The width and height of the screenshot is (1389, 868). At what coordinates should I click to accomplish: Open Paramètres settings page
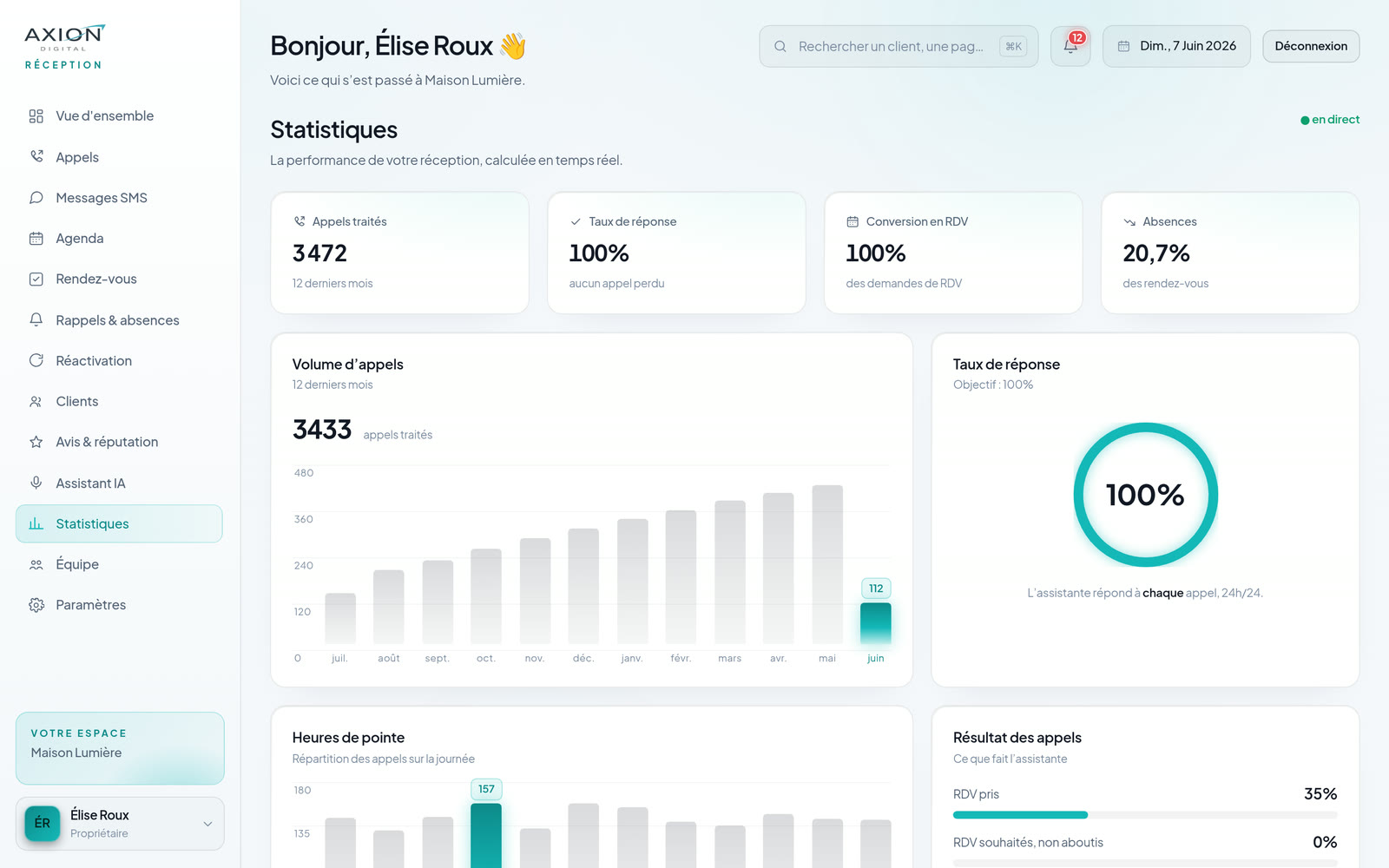(x=119, y=605)
